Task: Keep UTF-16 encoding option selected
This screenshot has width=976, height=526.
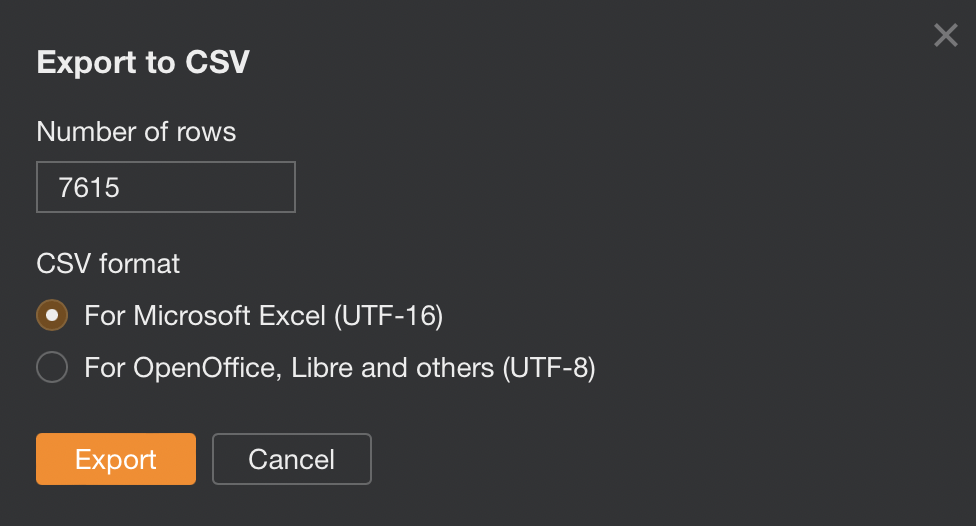Action: coord(52,316)
